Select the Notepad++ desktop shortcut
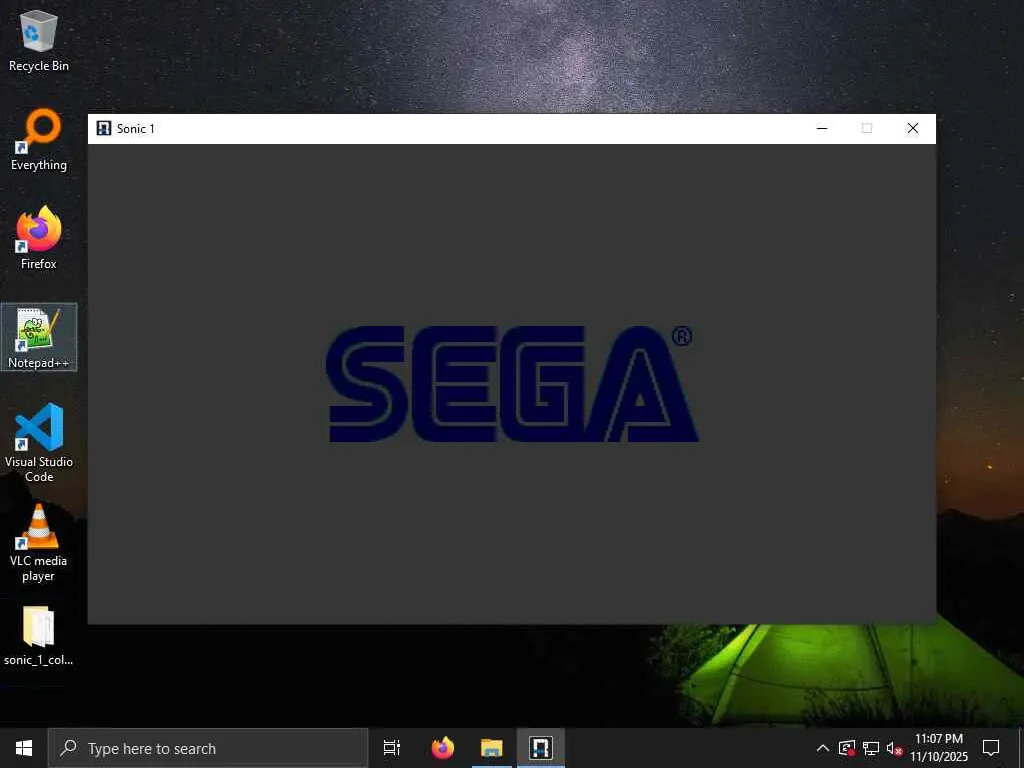The width and height of the screenshot is (1024, 768). pyautogui.click(x=39, y=337)
